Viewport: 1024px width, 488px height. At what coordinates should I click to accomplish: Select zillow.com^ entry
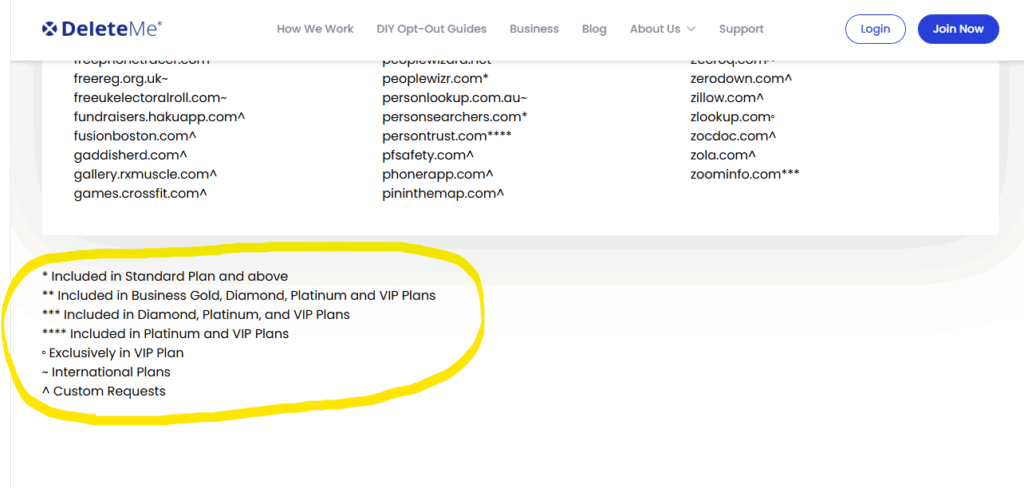tap(727, 98)
